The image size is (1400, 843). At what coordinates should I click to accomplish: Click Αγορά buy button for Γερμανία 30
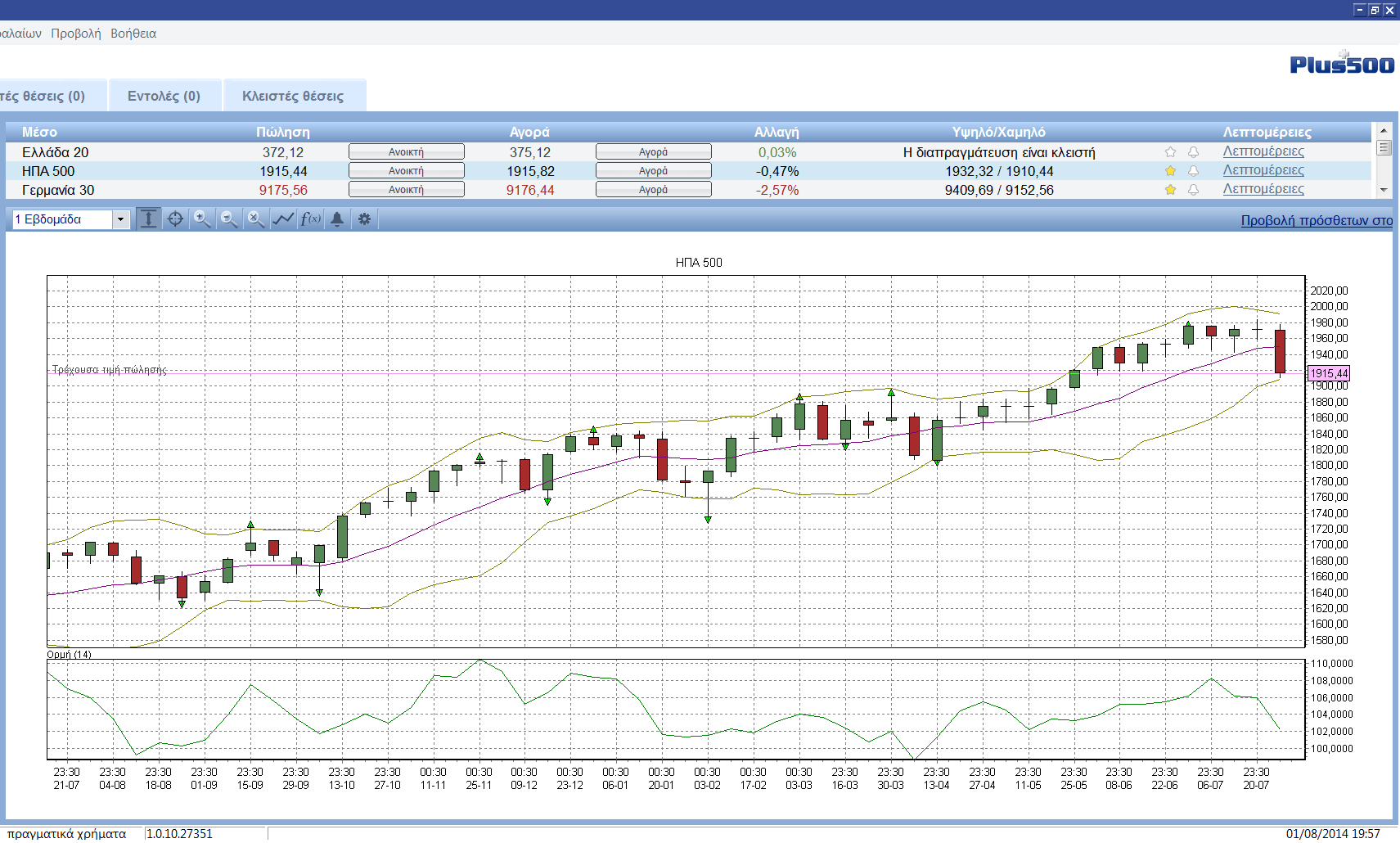point(654,189)
